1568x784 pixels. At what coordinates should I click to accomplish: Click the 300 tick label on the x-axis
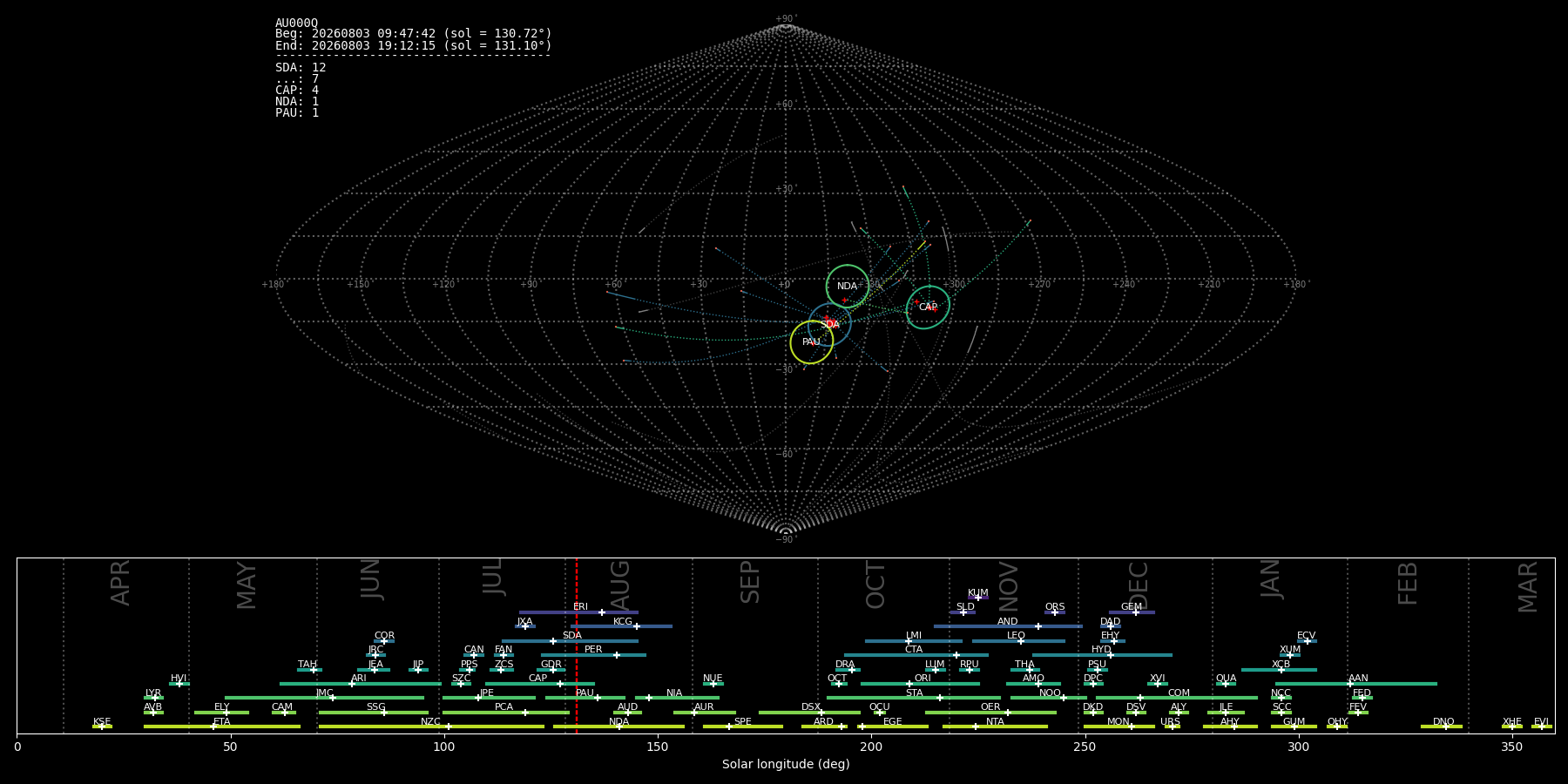click(x=1298, y=747)
